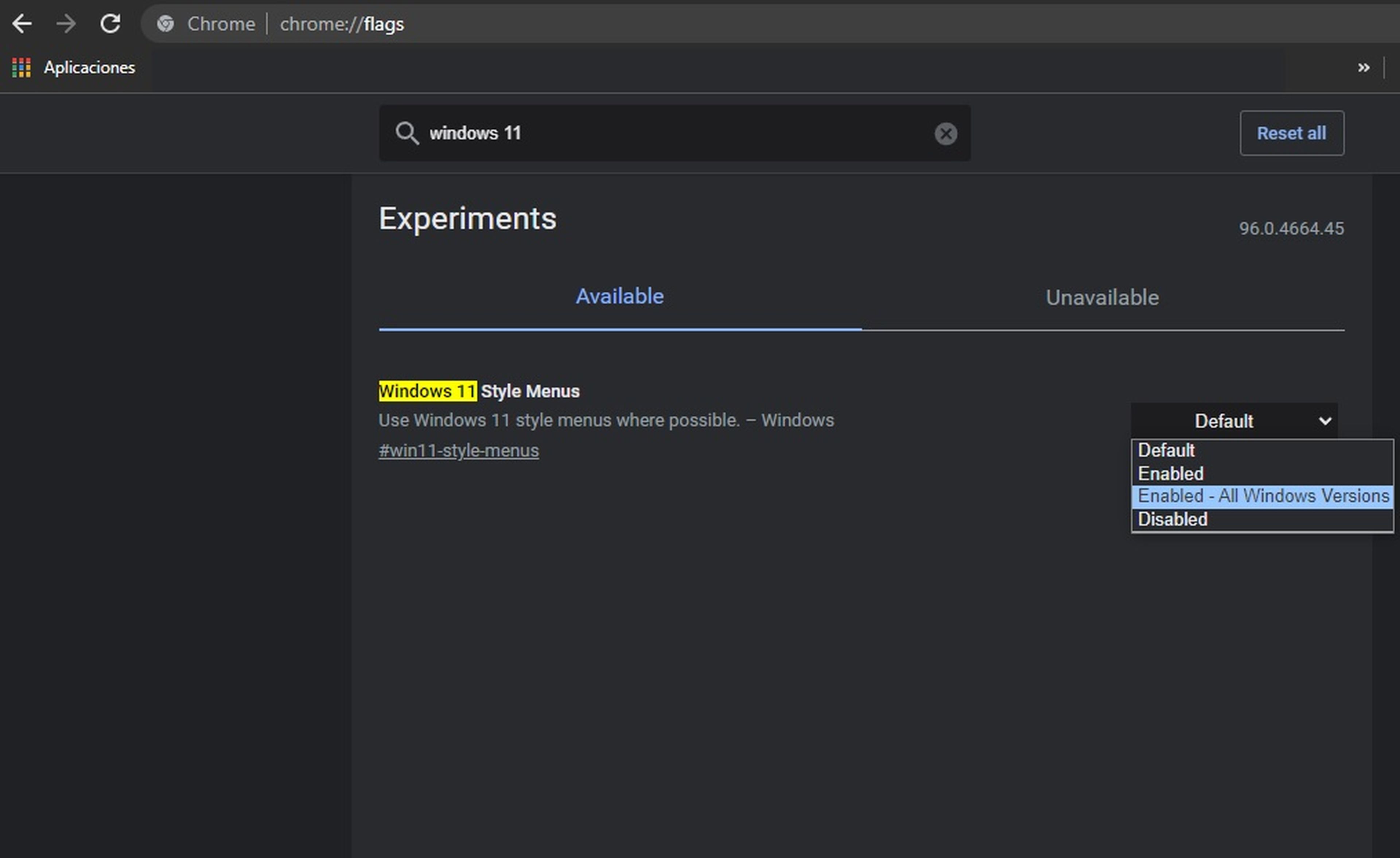This screenshot has width=1400, height=858.
Task: Choose Disabled in the flag dropdown
Action: pos(1172,519)
